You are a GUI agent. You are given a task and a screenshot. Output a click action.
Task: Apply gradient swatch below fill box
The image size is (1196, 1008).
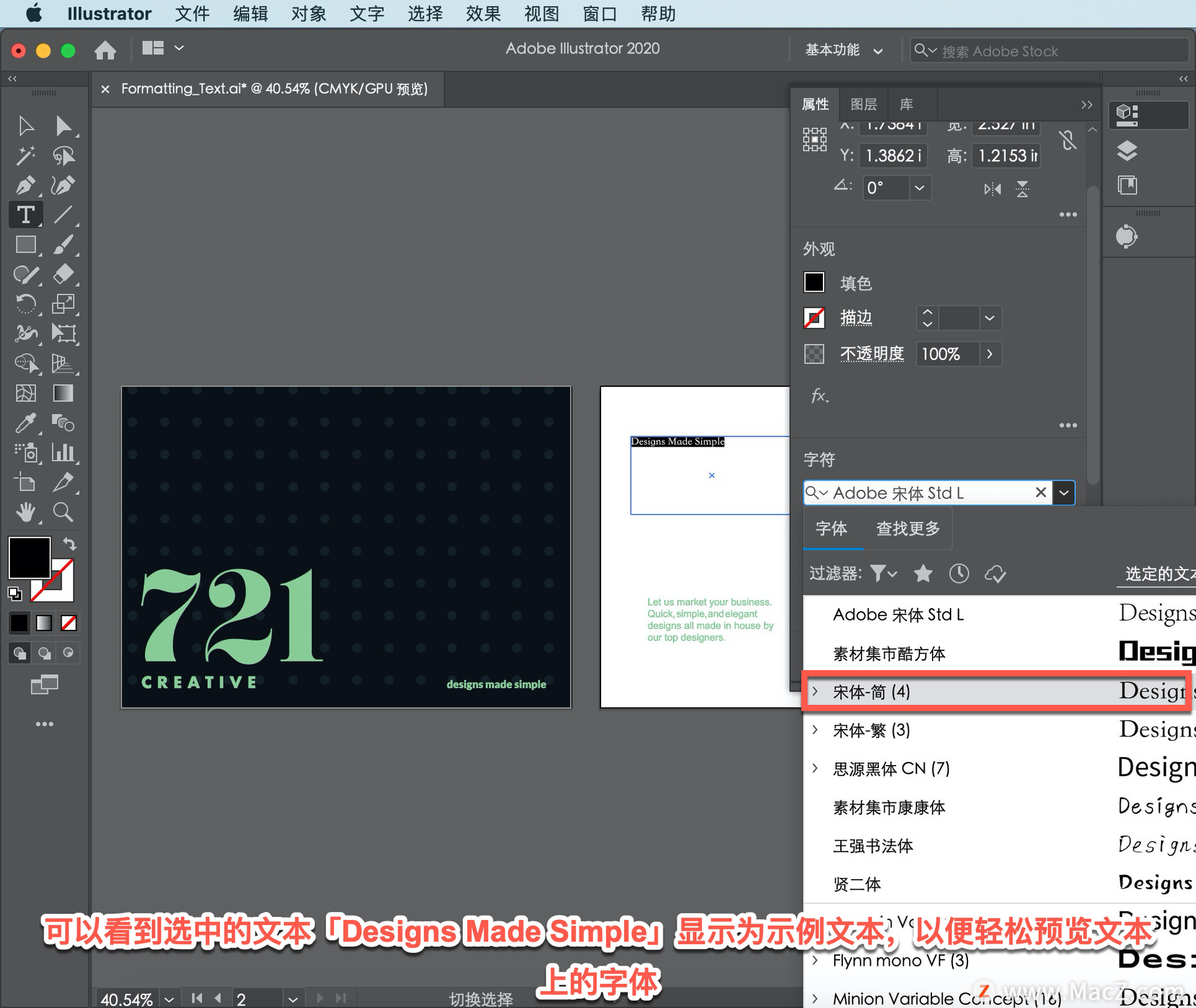tap(44, 622)
